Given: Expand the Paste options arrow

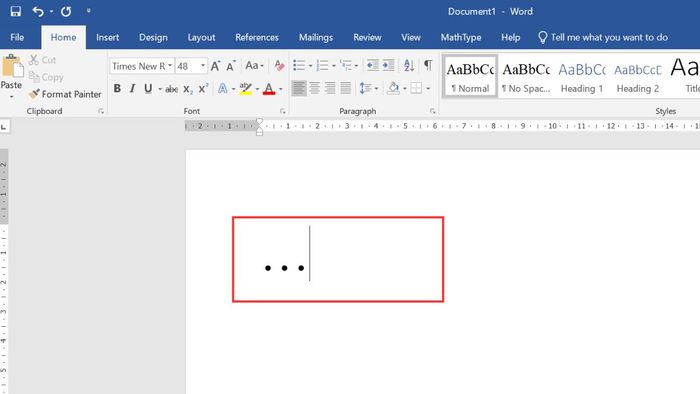Looking at the screenshot, I should (12, 96).
